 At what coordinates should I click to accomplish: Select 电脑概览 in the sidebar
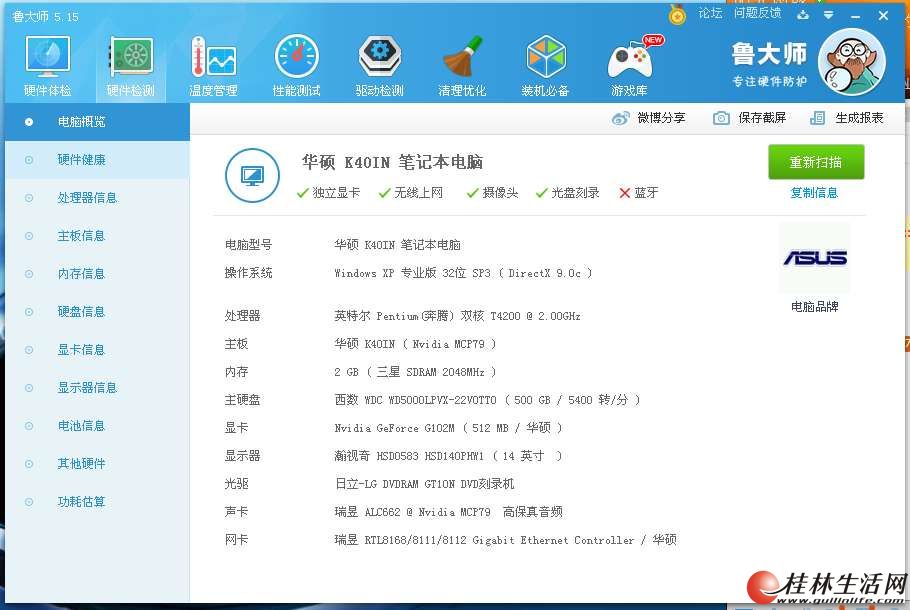point(97,122)
